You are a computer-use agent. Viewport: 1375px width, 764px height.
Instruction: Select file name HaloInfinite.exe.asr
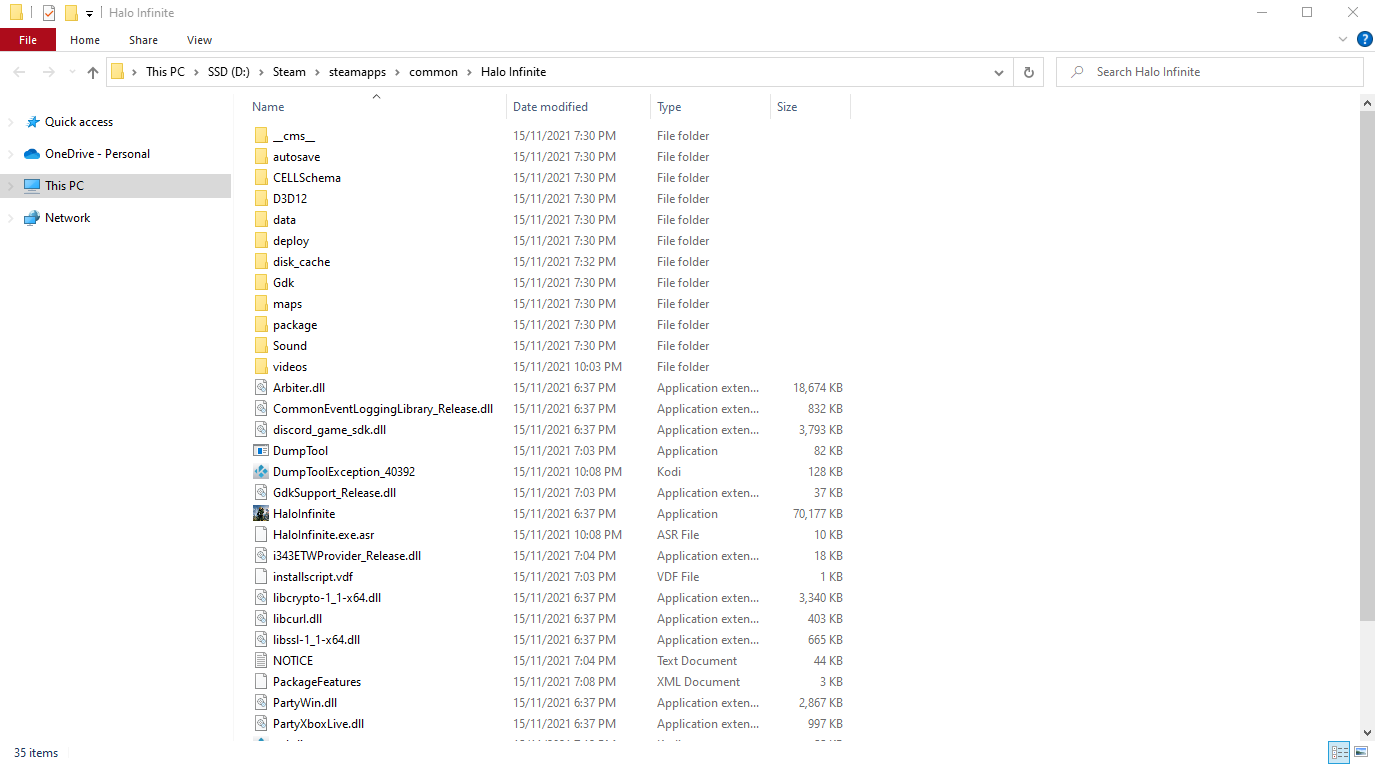tap(323, 535)
